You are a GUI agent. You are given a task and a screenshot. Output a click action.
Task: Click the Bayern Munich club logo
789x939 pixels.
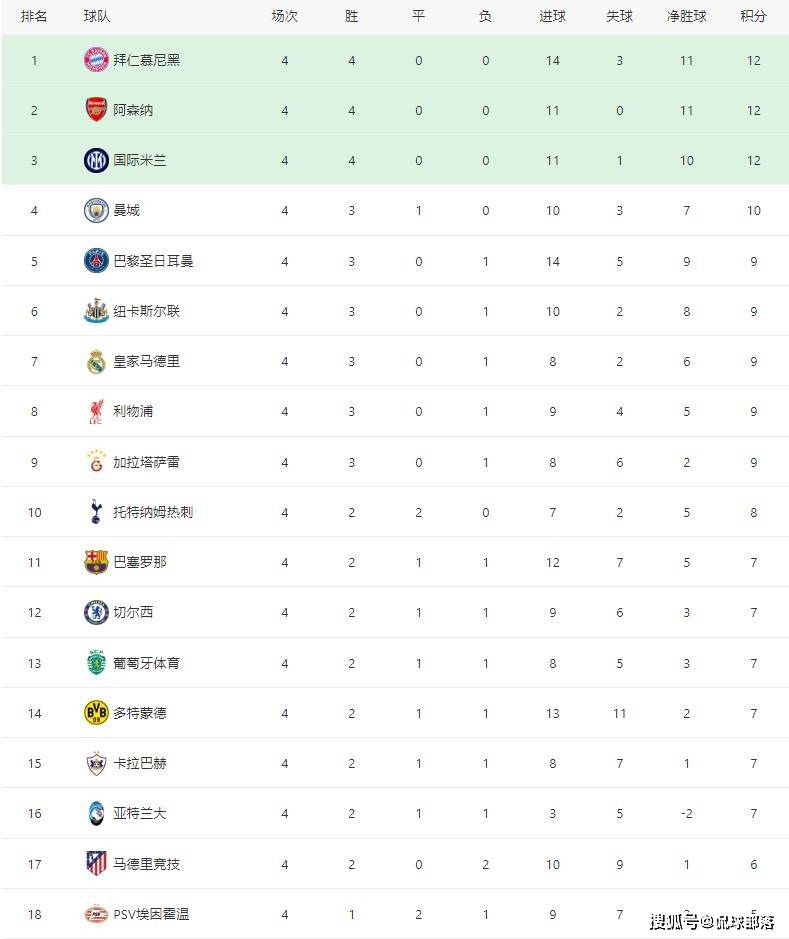96,60
